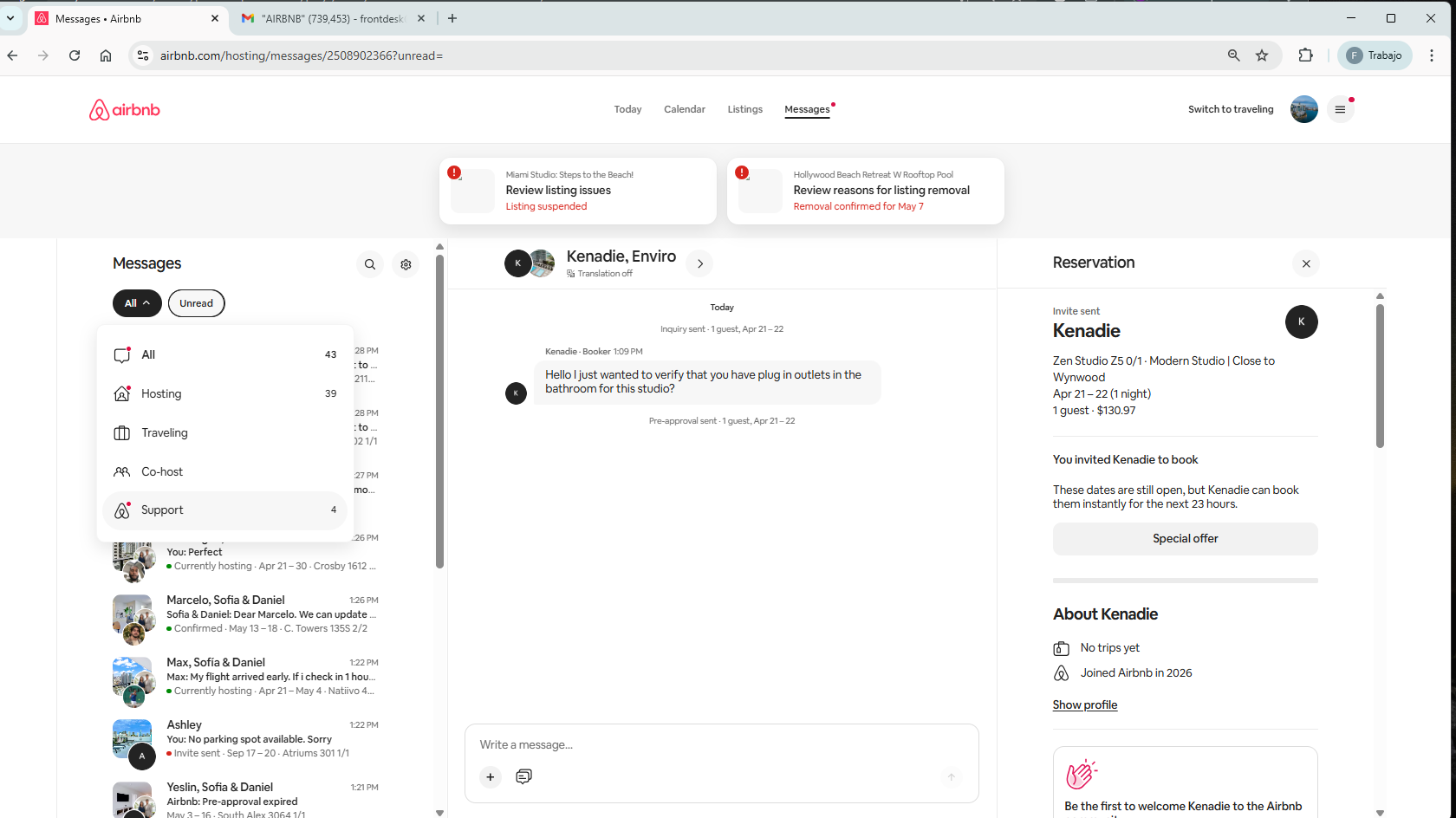Viewport: 1456px width, 818px height.
Task: Open the tab search dropdown
Action: pos(10,18)
